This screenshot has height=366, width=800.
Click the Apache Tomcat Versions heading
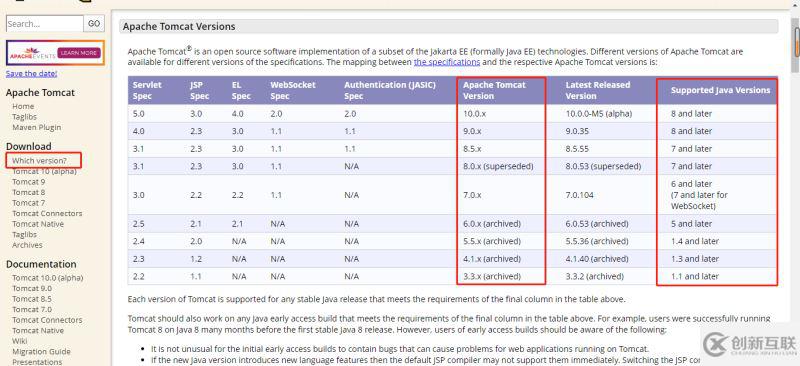click(179, 27)
